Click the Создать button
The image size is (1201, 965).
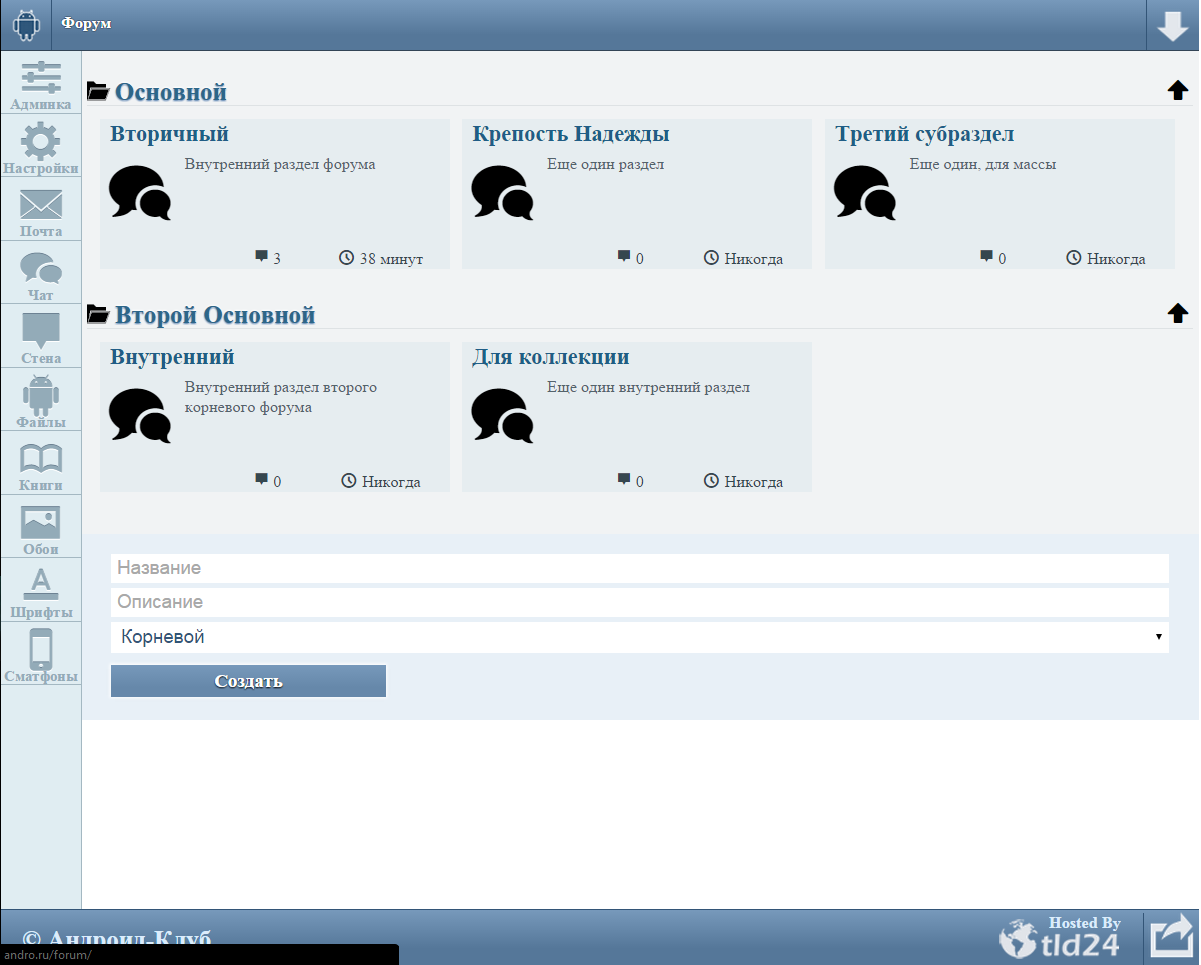(248, 681)
